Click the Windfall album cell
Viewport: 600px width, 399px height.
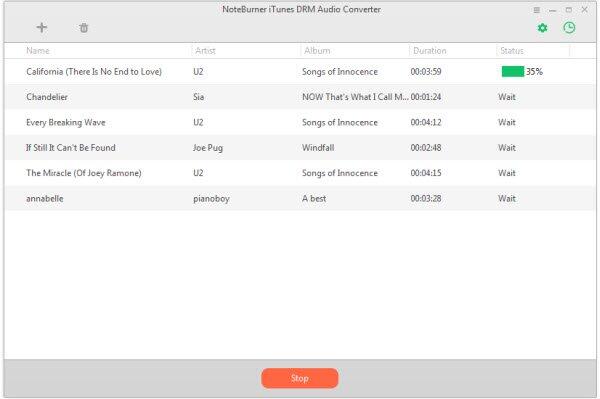pos(318,148)
